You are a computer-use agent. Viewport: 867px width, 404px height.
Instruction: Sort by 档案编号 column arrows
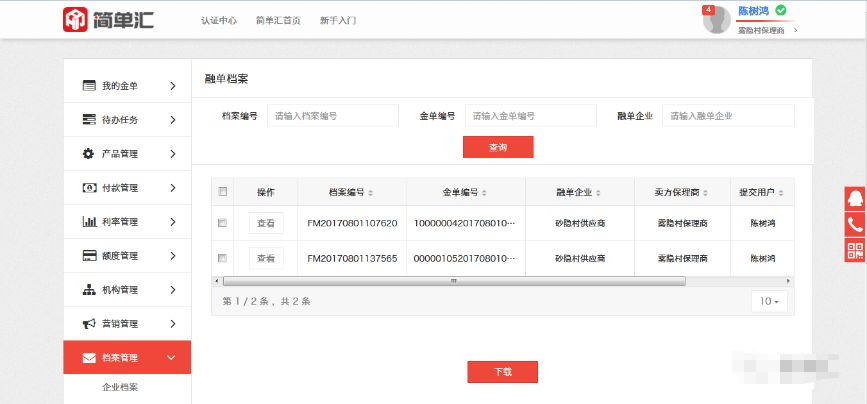tap(370, 193)
